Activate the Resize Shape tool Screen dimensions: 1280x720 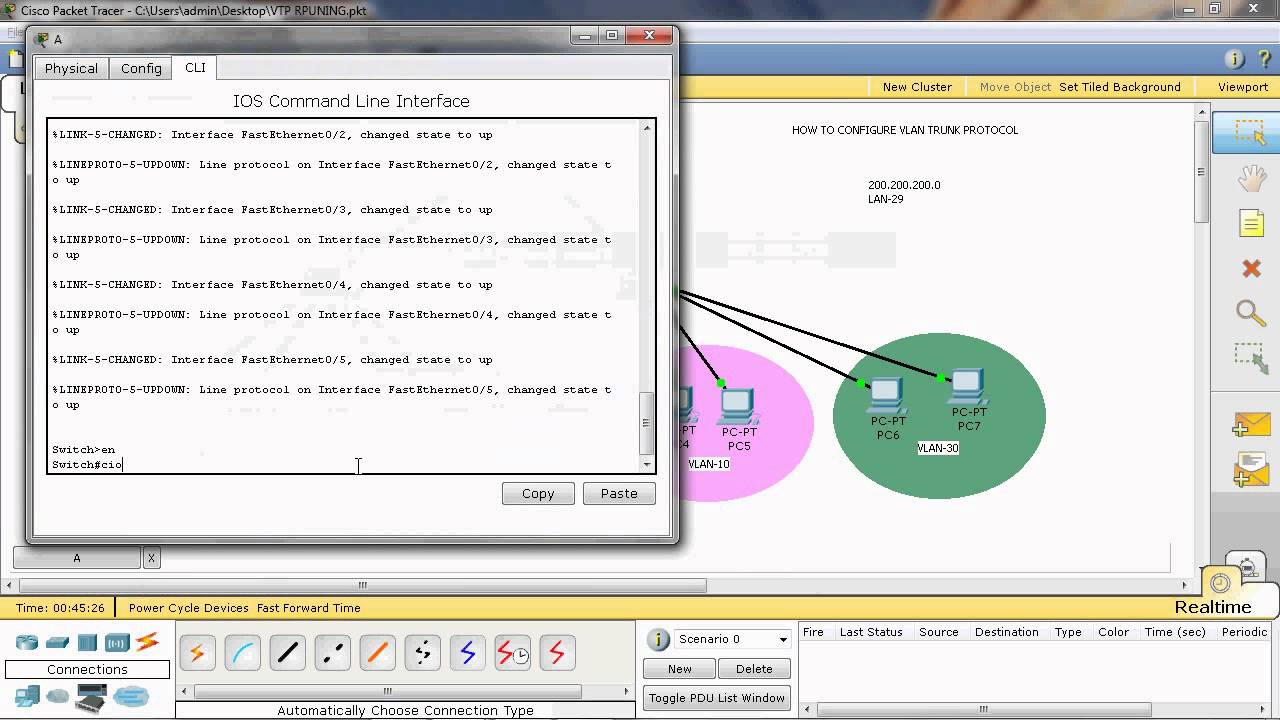pyautogui.click(x=1250, y=359)
